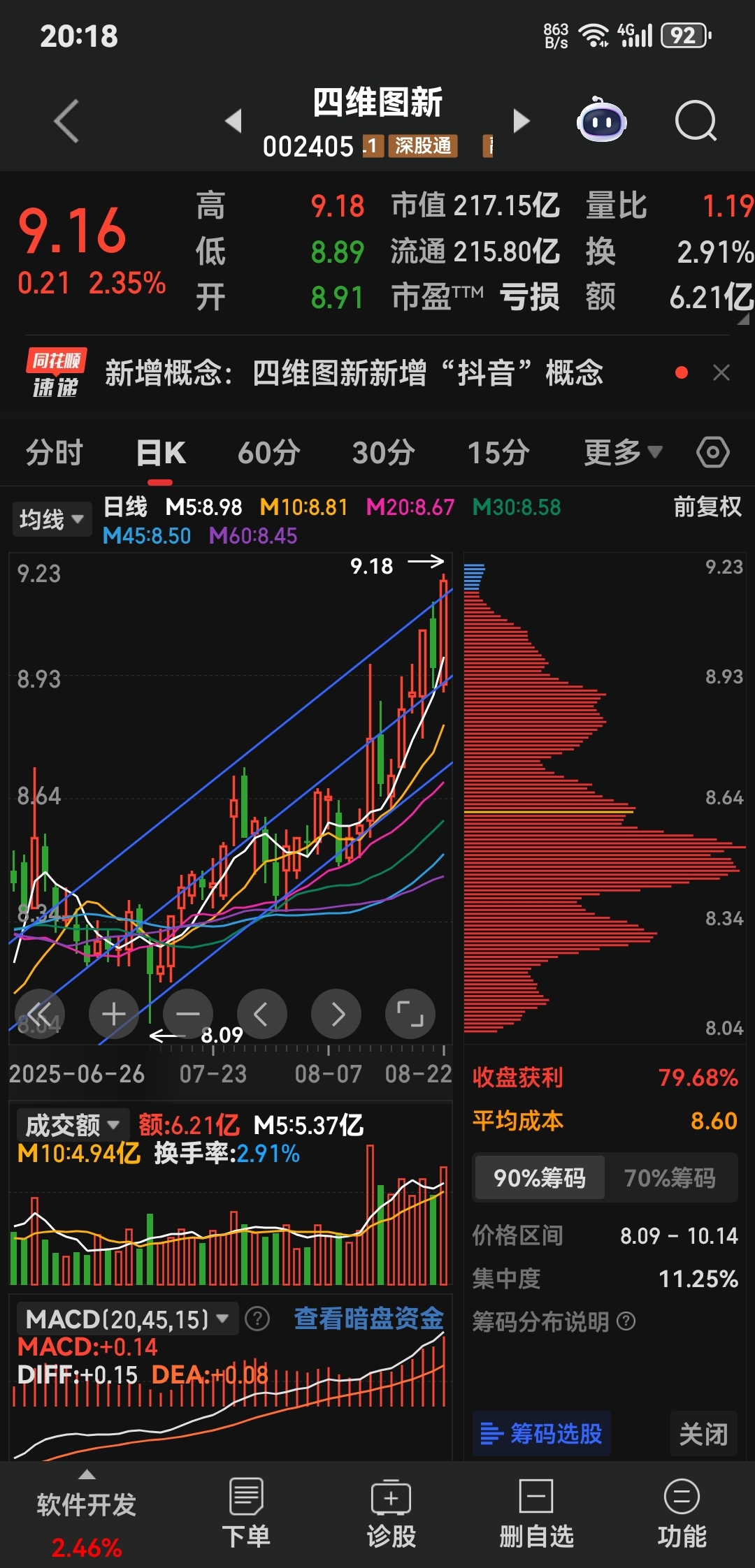Image resolution: width=755 pixels, height=1568 pixels.
Task: Move chart right one step
Action: click(336, 1014)
